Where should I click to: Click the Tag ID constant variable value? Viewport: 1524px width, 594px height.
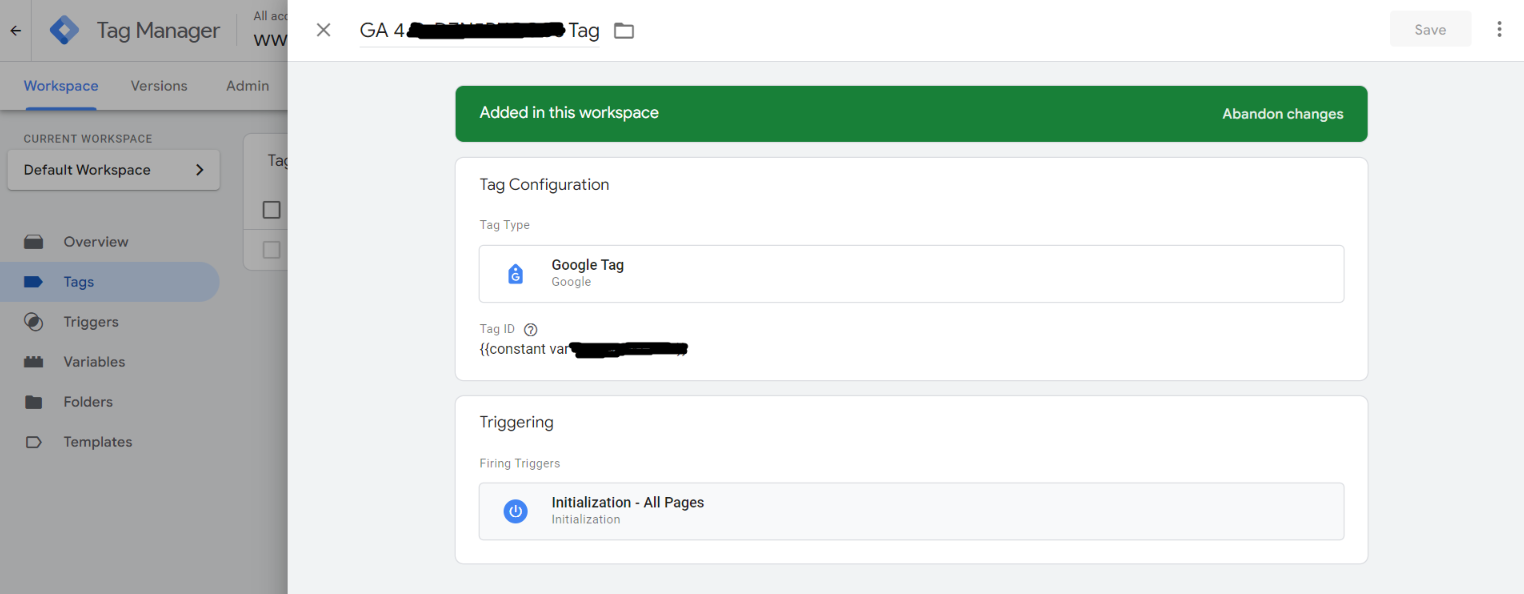pyautogui.click(x=584, y=350)
